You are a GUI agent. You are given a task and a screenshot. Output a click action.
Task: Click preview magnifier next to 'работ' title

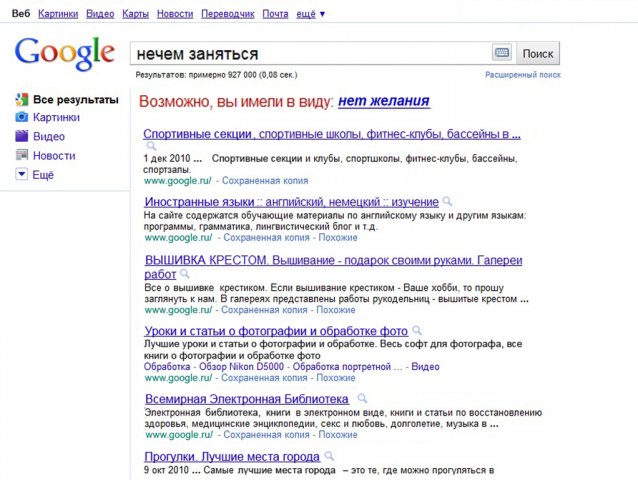tap(184, 274)
